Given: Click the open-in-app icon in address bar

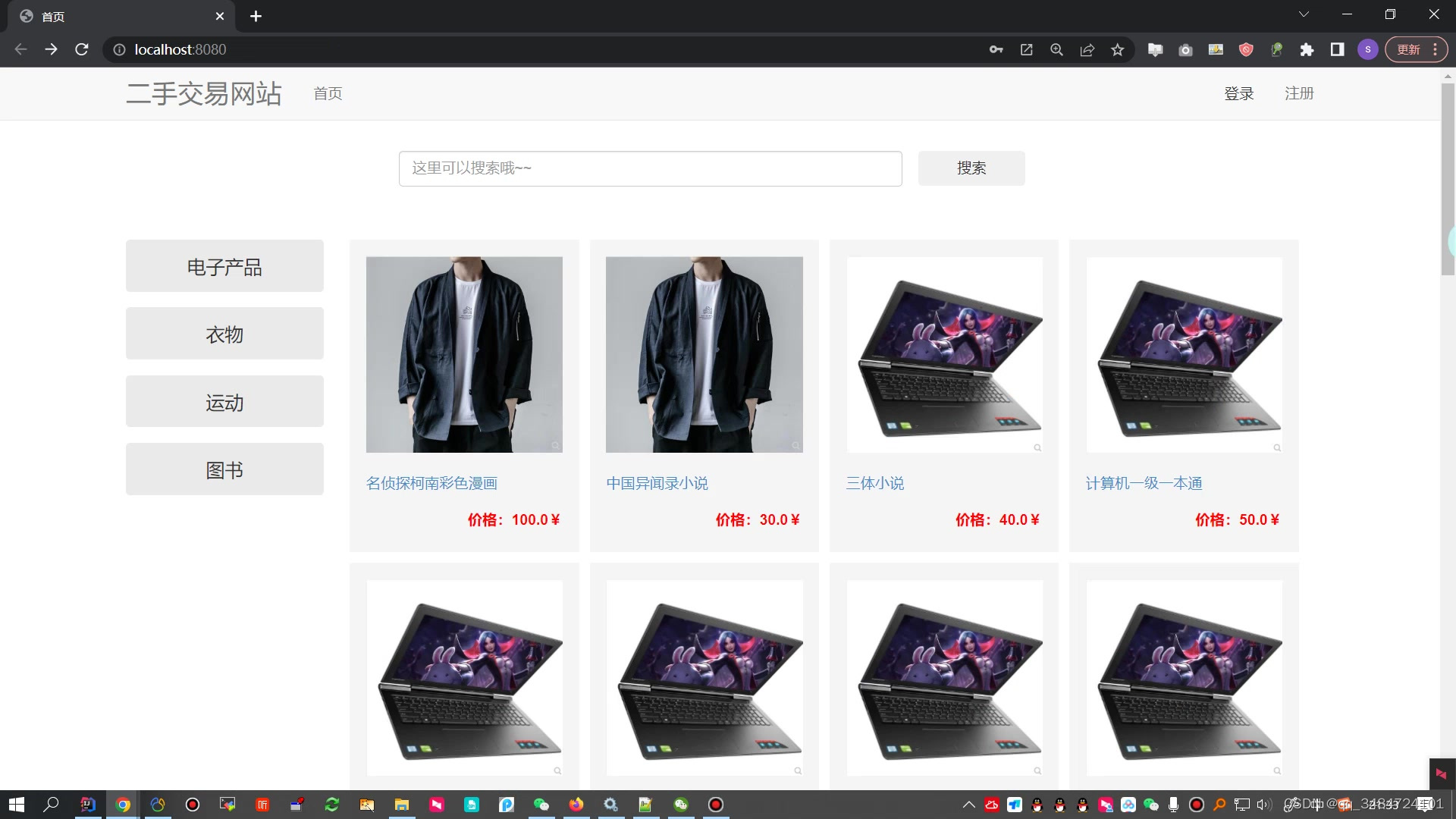Looking at the screenshot, I should pyautogui.click(x=1026, y=49).
